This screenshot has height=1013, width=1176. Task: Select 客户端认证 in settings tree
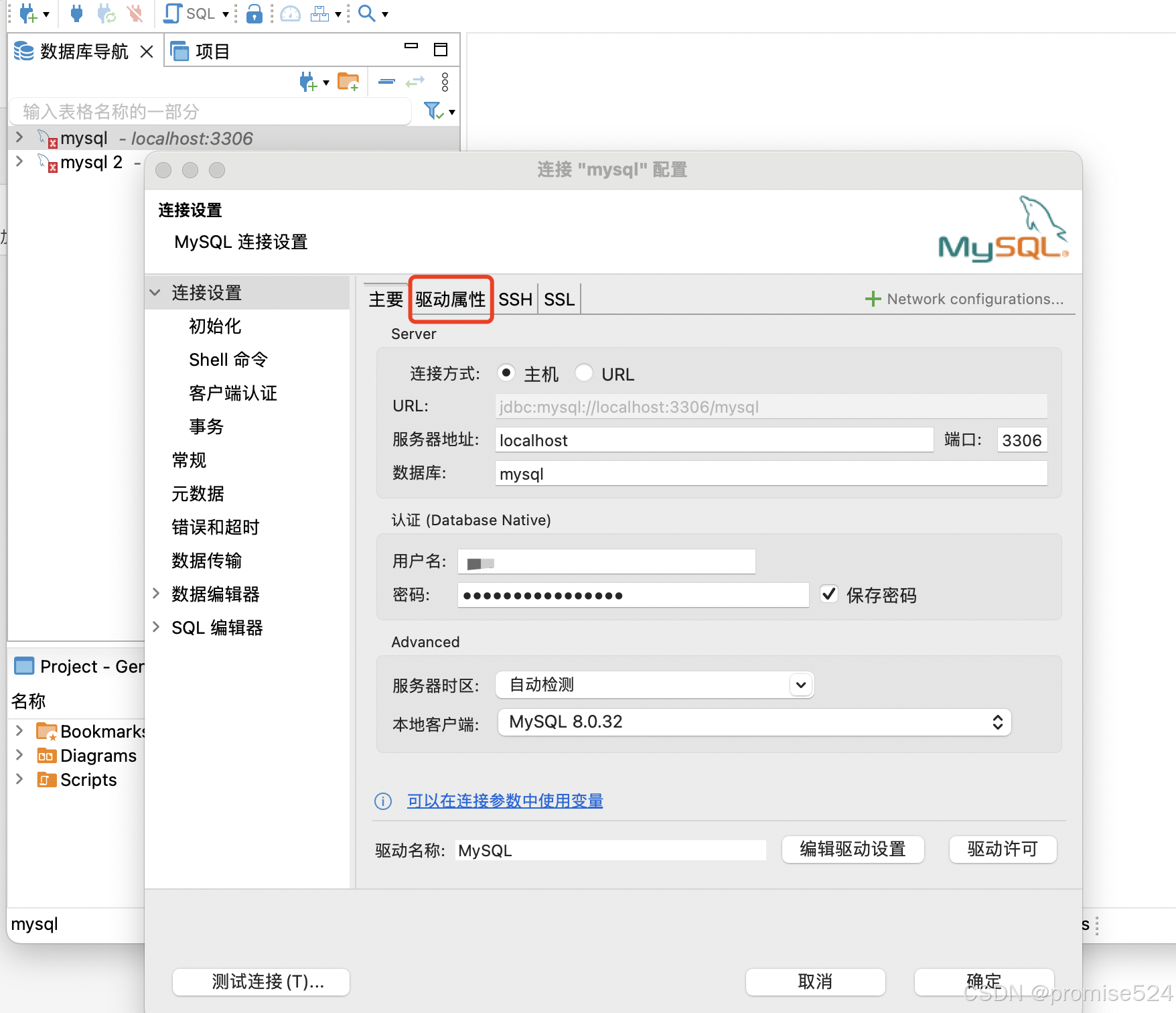(x=233, y=393)
